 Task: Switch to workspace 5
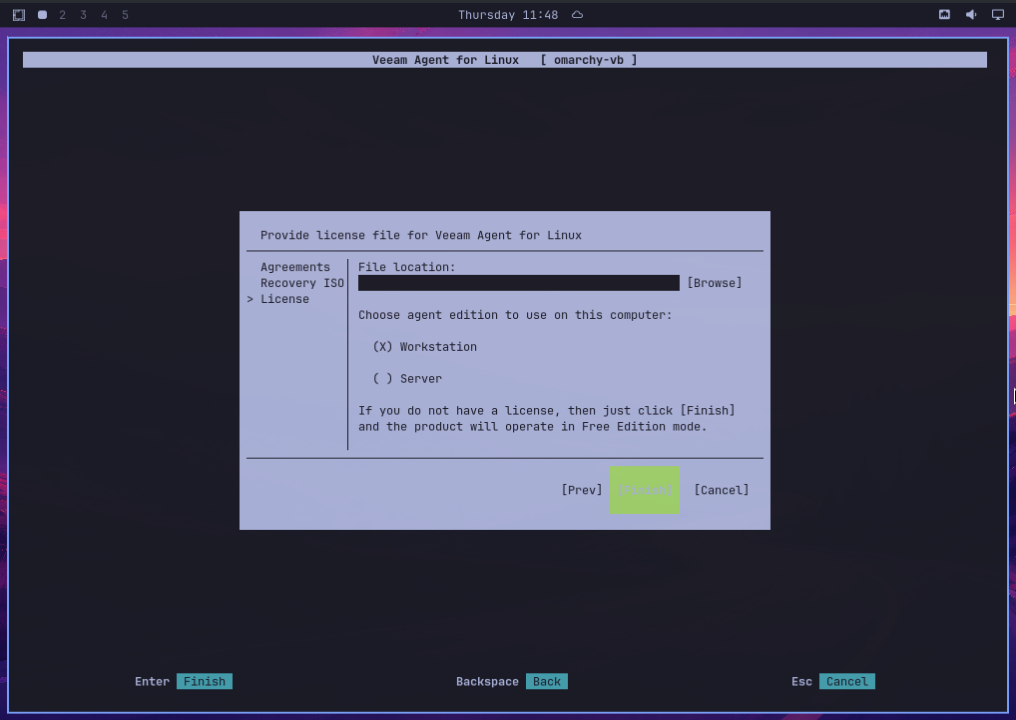(x=125, y=14)
